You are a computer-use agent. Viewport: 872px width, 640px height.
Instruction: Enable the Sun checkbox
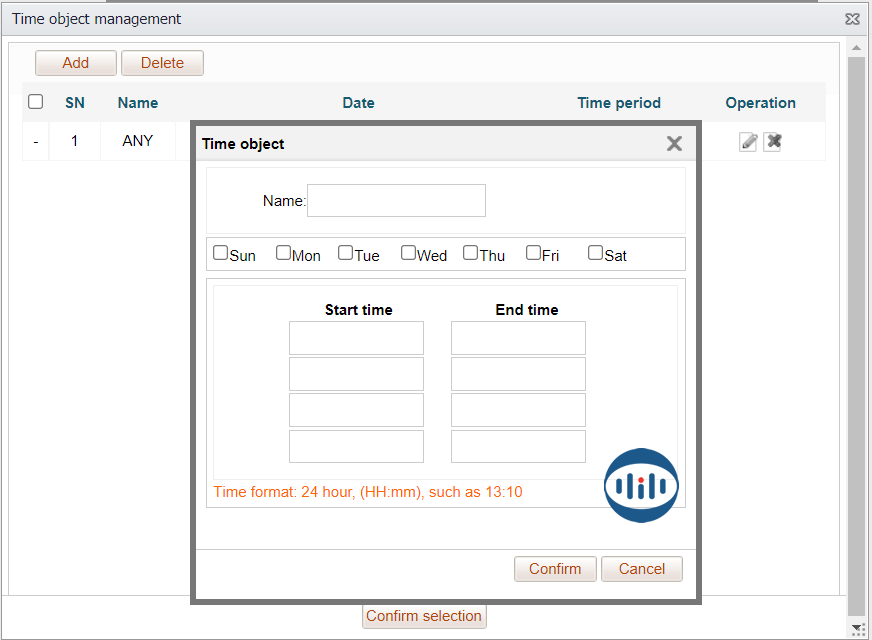pos(221,253)
